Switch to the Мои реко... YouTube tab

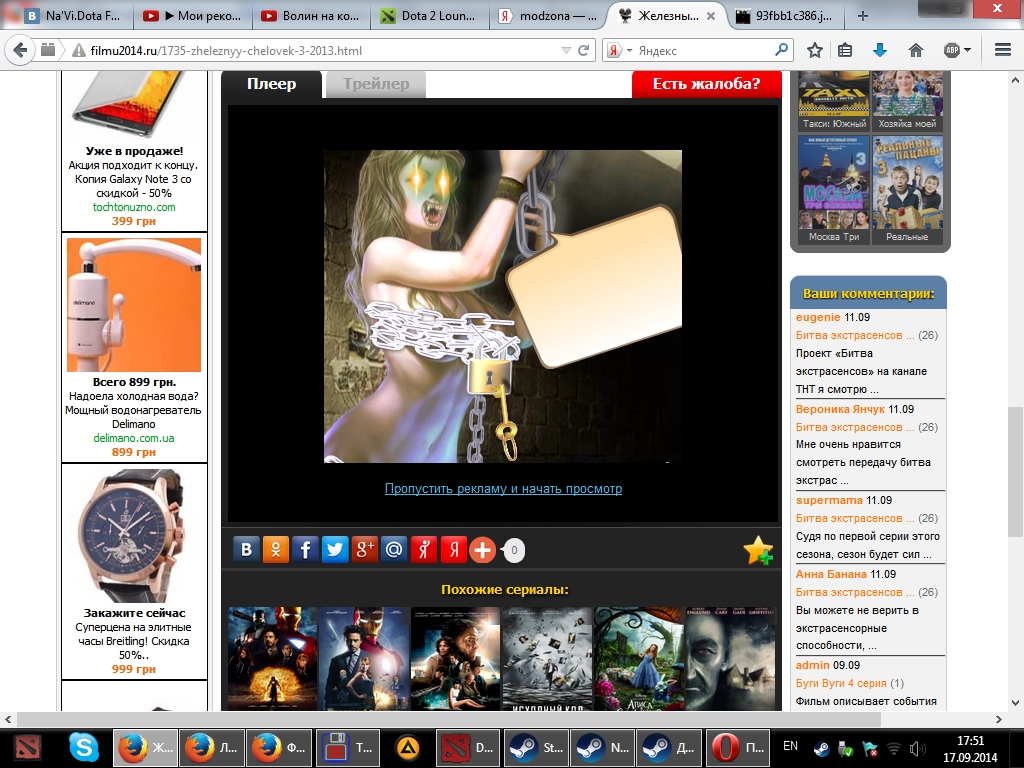click(x=192, y=16)
